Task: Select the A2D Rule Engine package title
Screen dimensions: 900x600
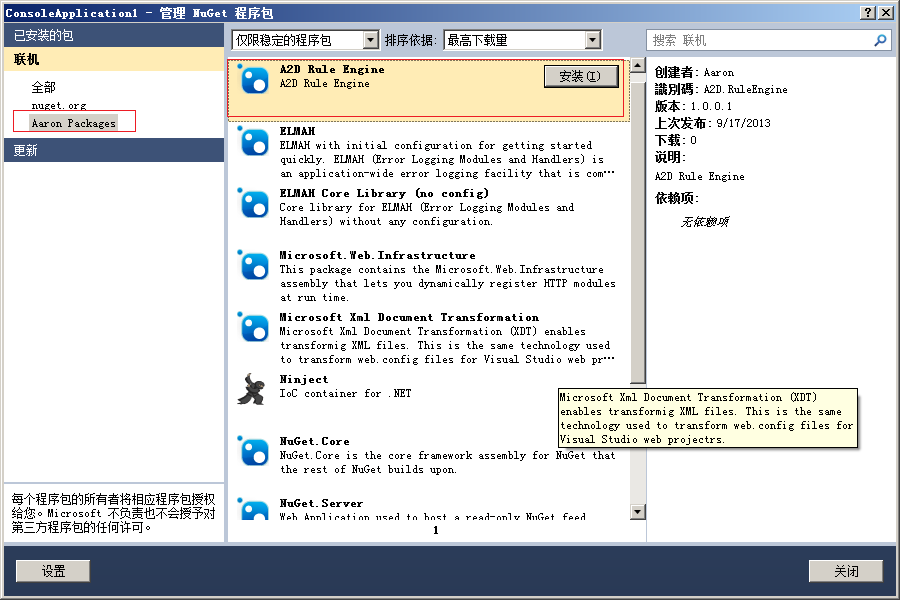Action: pos(332,69)
